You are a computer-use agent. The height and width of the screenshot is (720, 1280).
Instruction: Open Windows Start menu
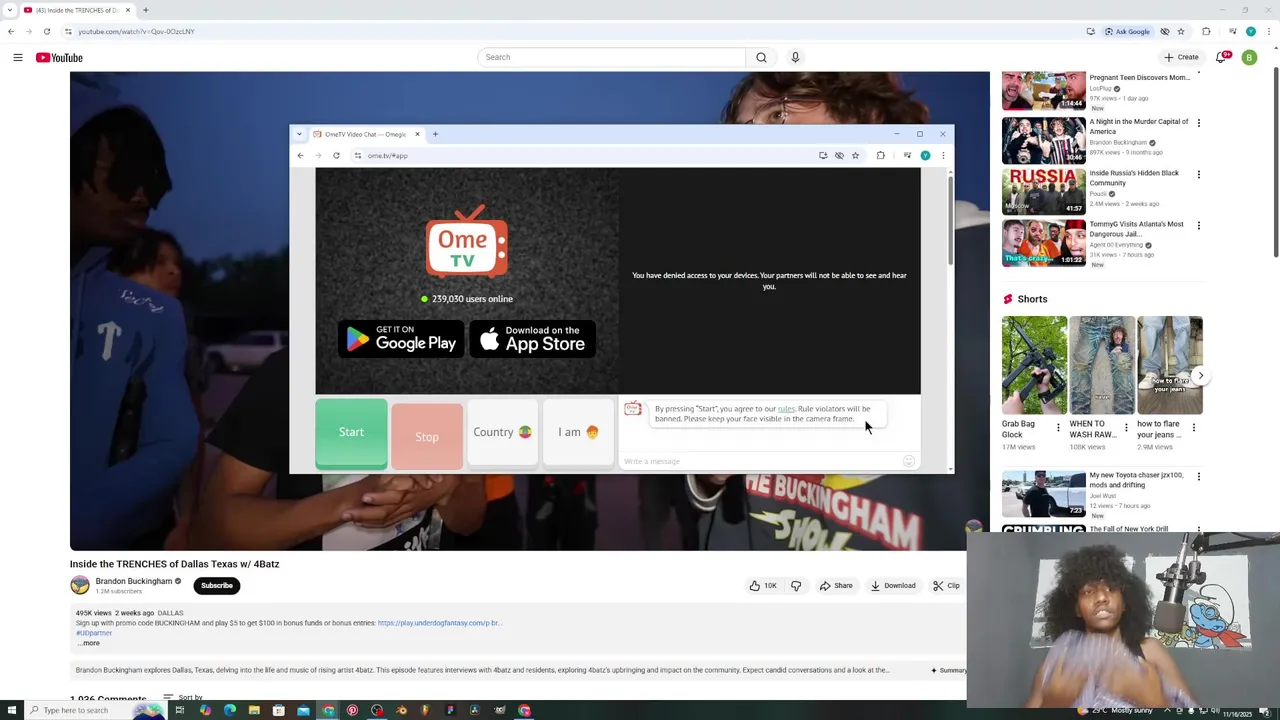coord(11,710)
